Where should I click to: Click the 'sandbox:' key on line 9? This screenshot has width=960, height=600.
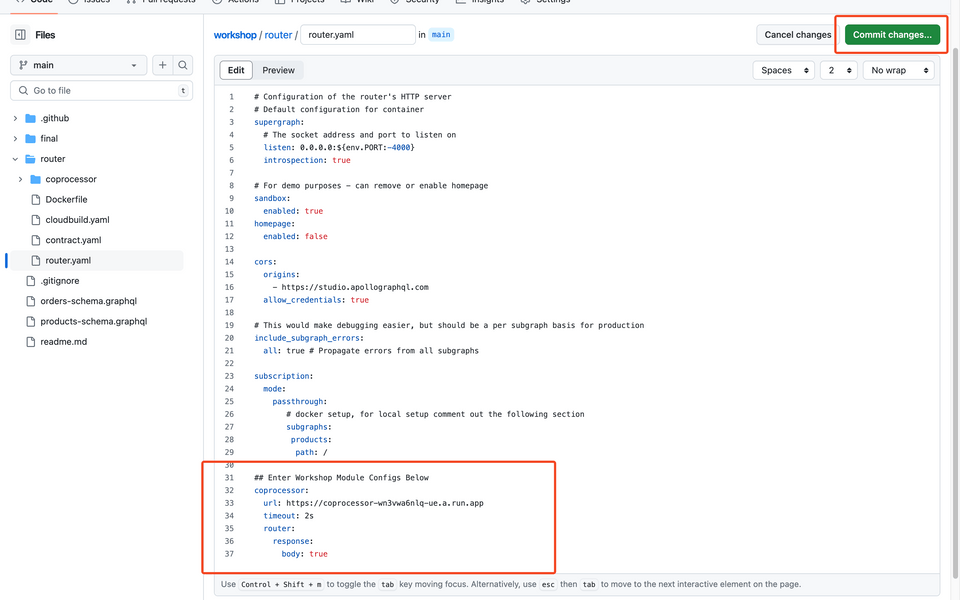pos(272,198)
